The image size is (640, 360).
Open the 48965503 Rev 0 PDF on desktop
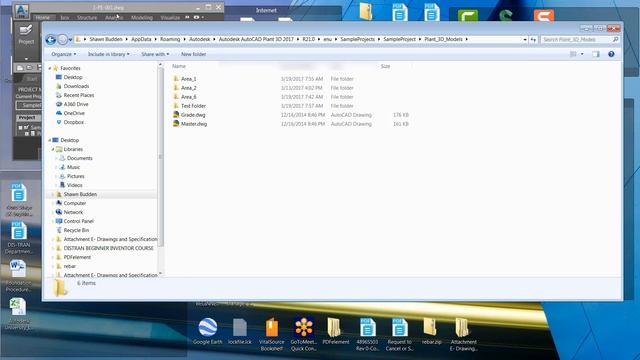point(367,335)
